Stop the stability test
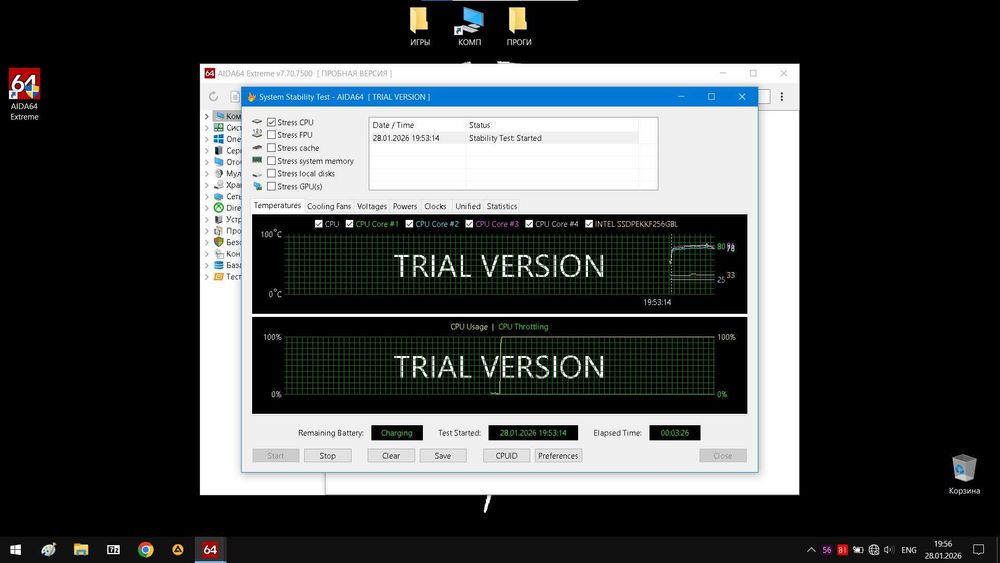The height and width of the screenshot is (563, 1000). tap(328, 455)
